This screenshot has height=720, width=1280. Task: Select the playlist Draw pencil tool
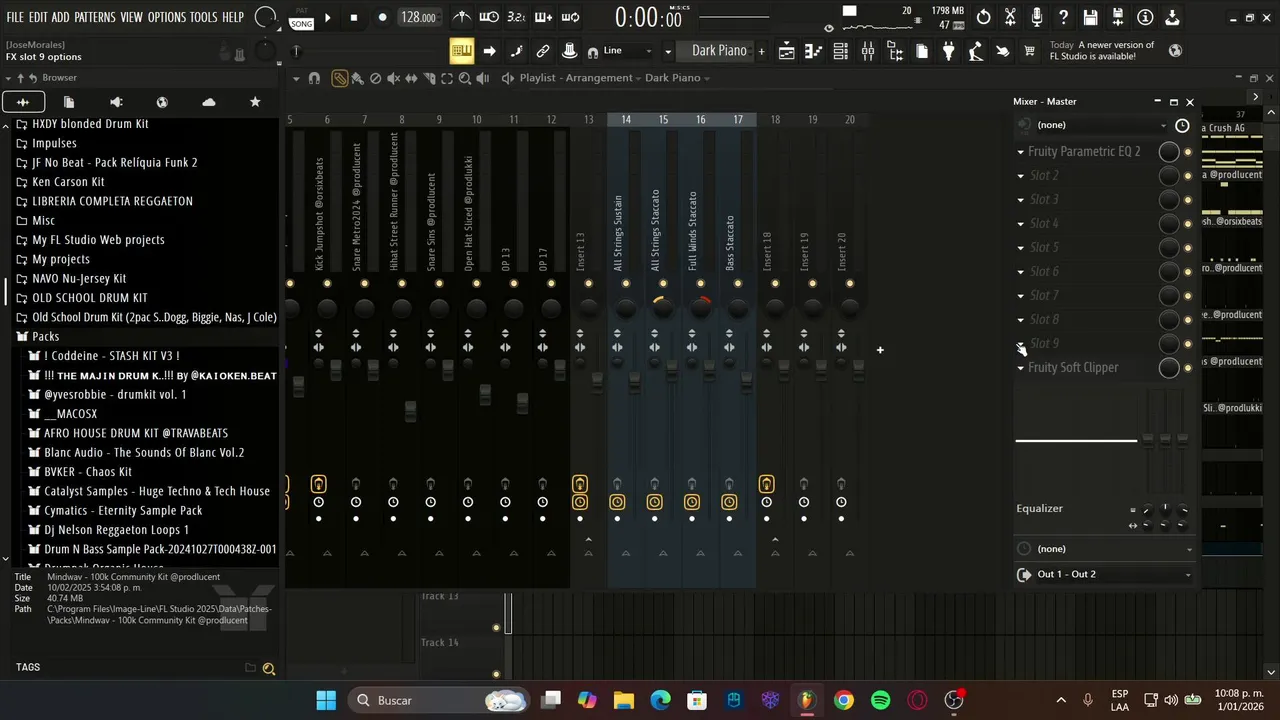pyautogui.click(x=340, y=78)
